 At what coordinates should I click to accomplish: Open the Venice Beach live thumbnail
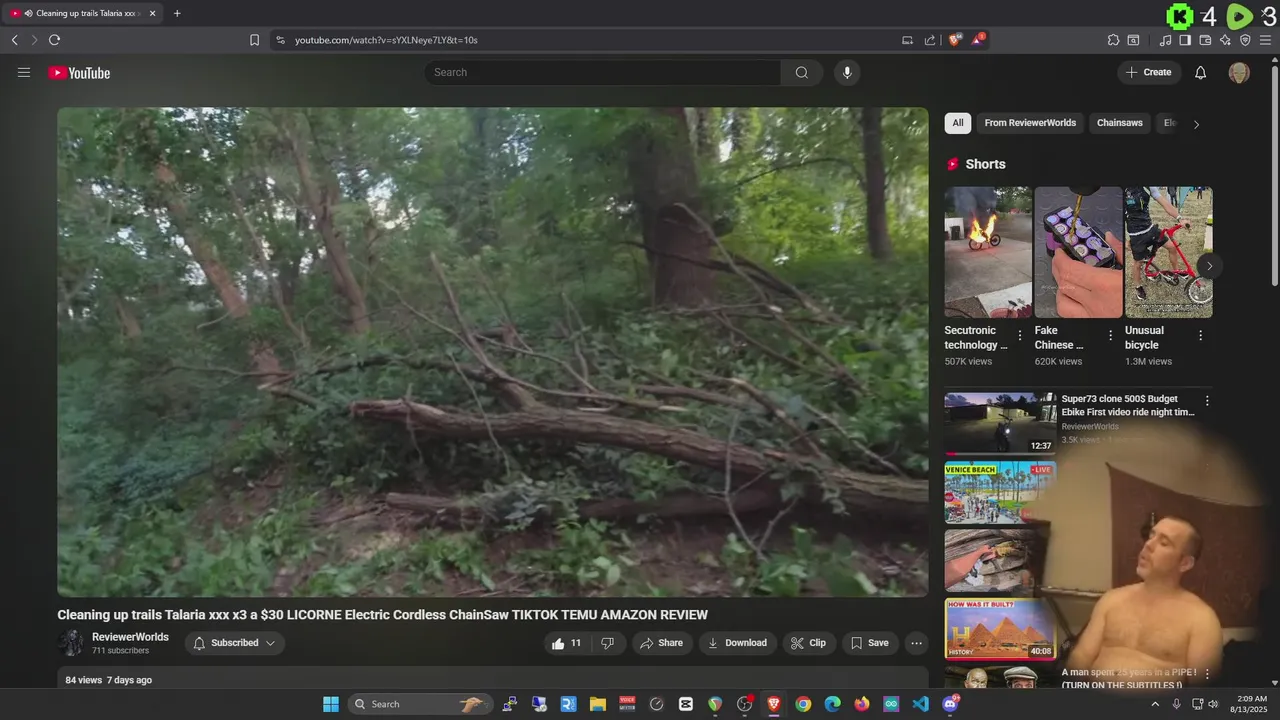tap(1000, 492)
